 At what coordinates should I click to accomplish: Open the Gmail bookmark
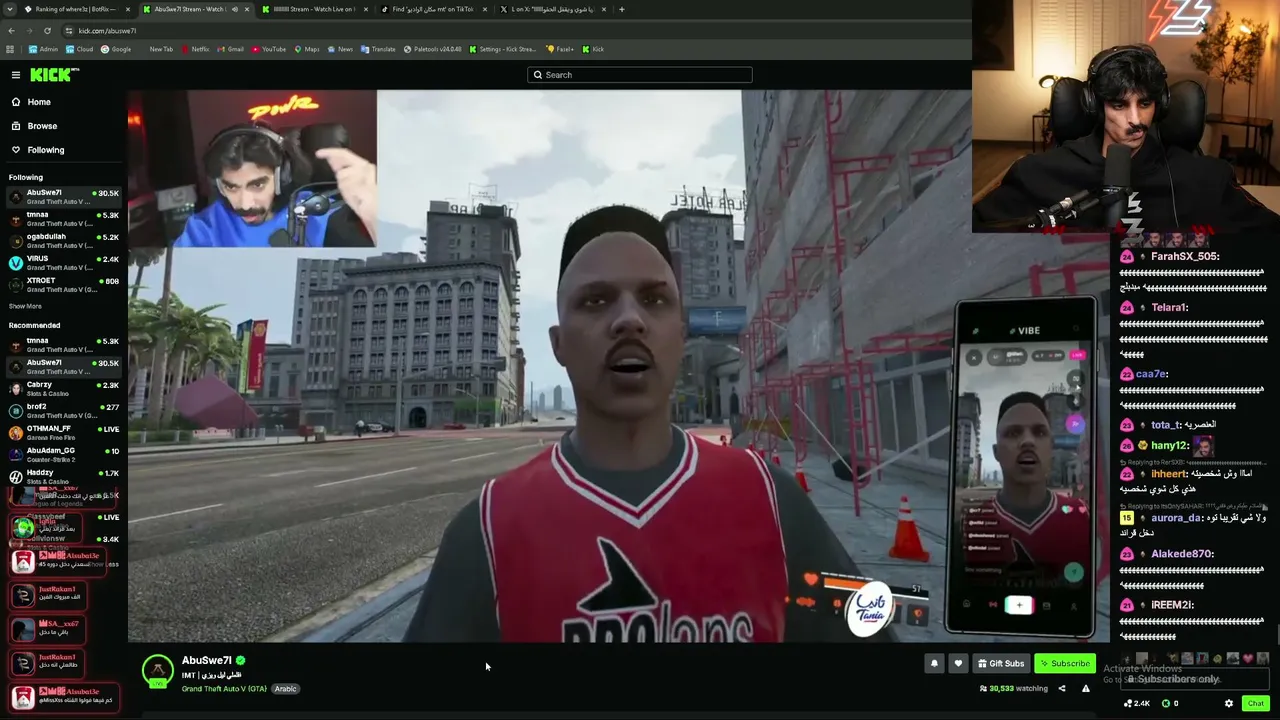pyautogui.click(x=231, y=49)
